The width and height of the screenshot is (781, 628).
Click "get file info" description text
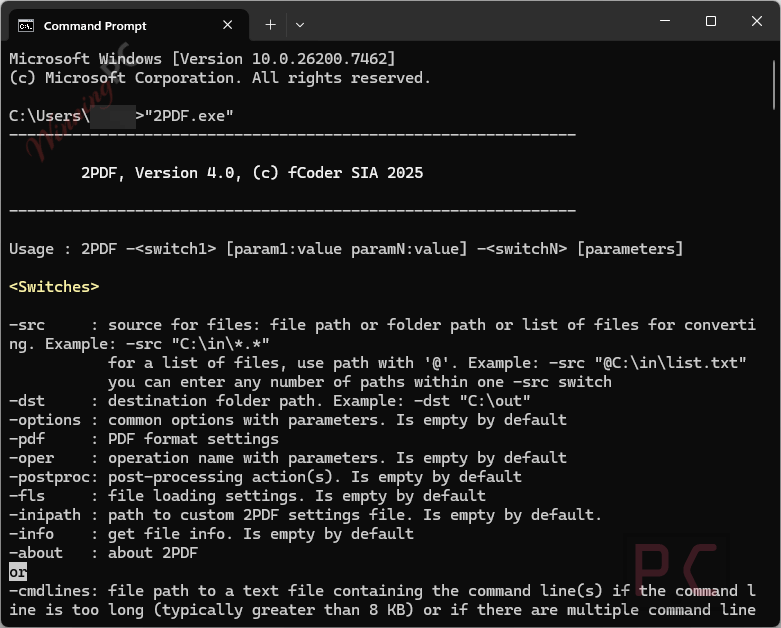tap(166, 534)
